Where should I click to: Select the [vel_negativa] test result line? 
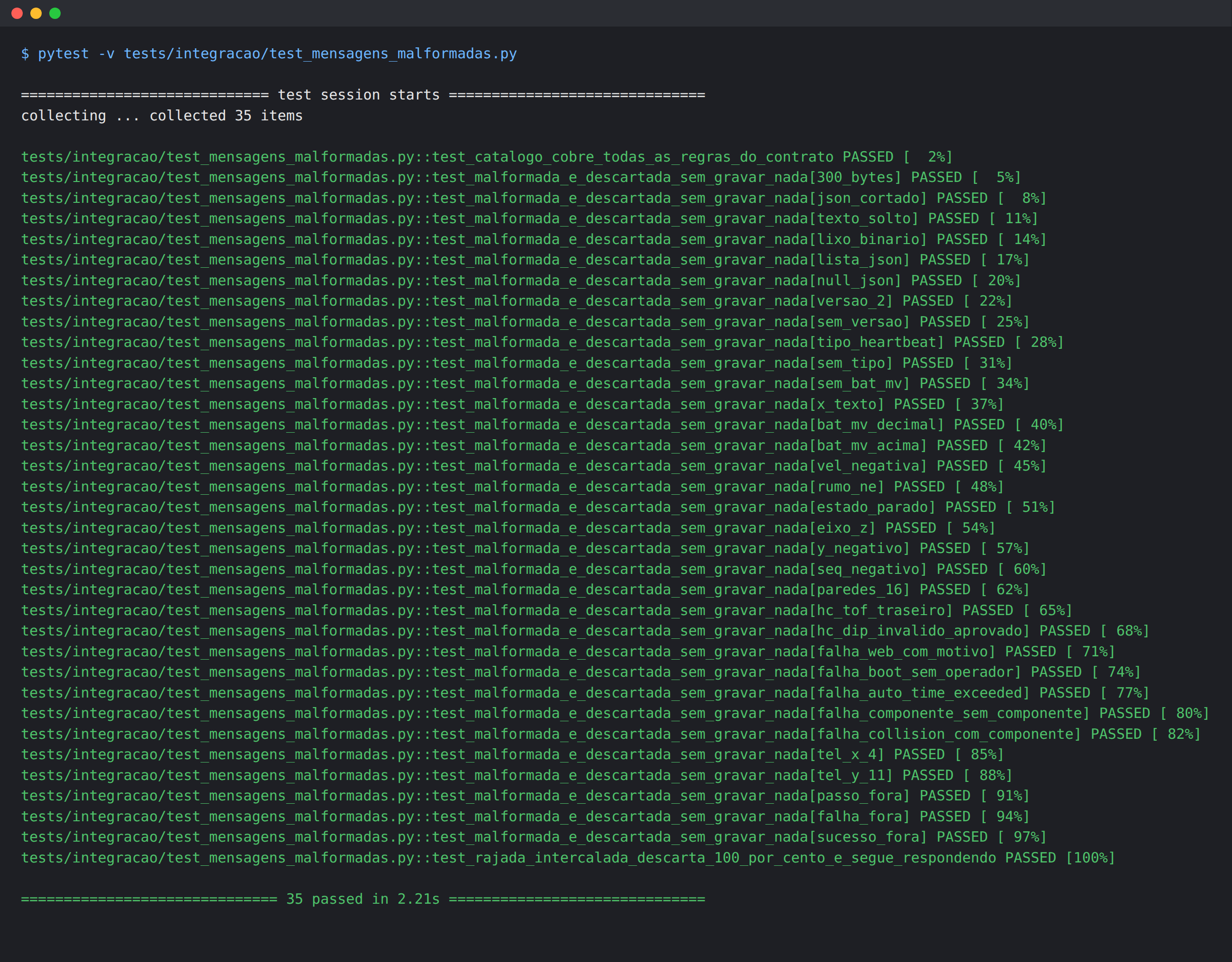click(534, 465)
